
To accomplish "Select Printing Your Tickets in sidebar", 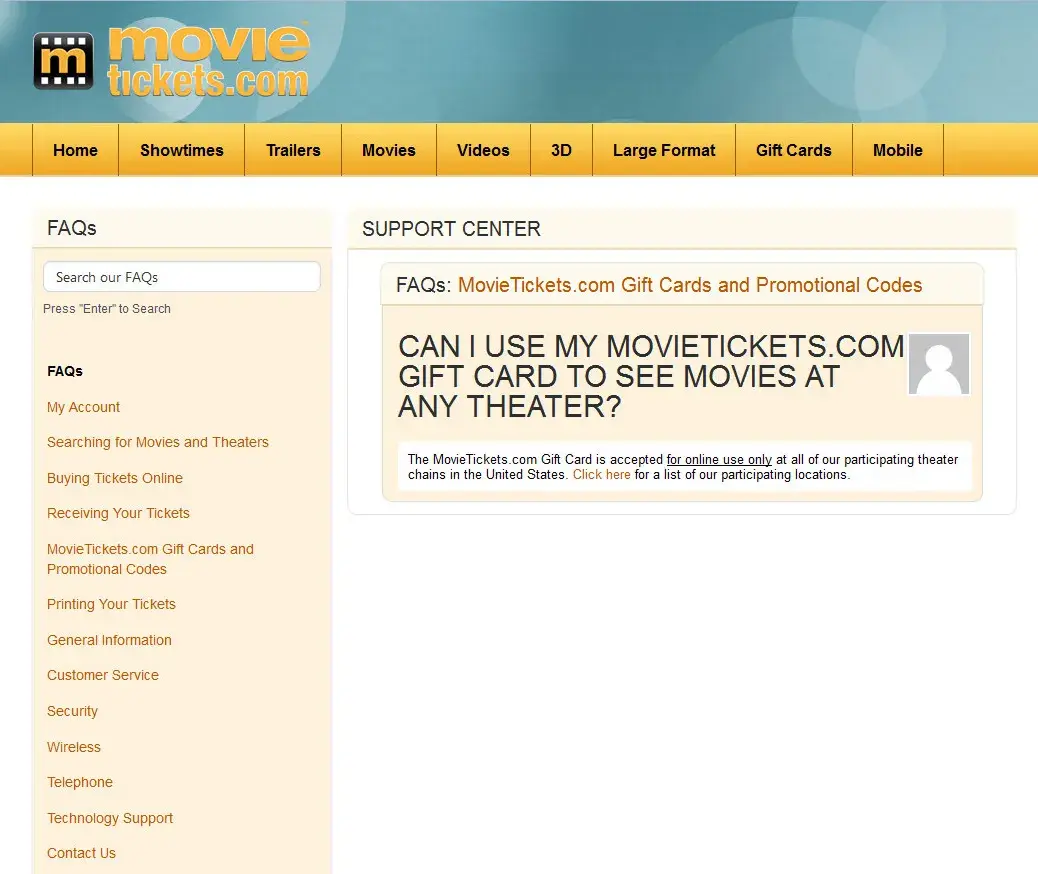I will (111, 604).
